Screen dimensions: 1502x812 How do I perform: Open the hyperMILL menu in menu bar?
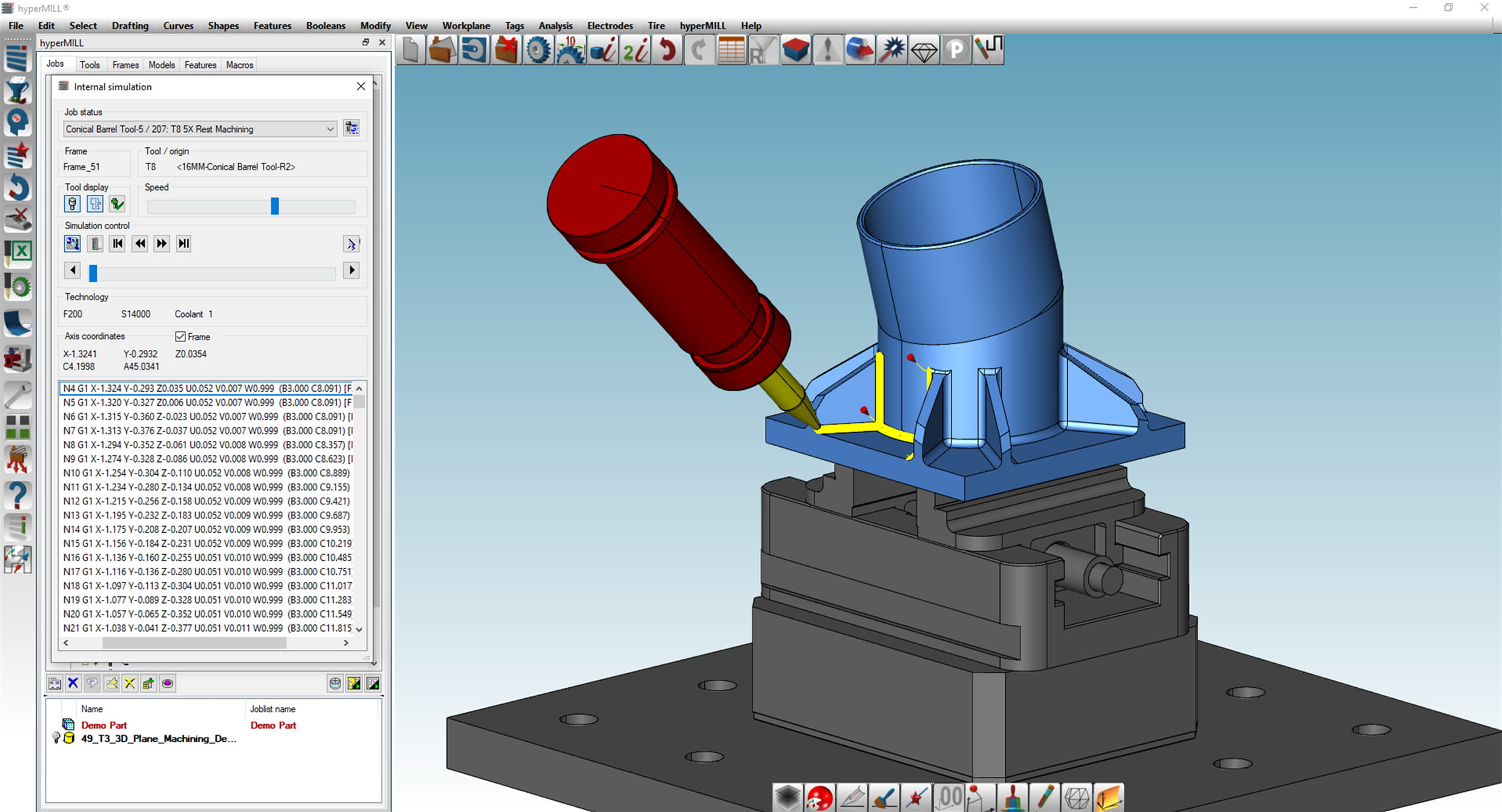pos(702,25)
